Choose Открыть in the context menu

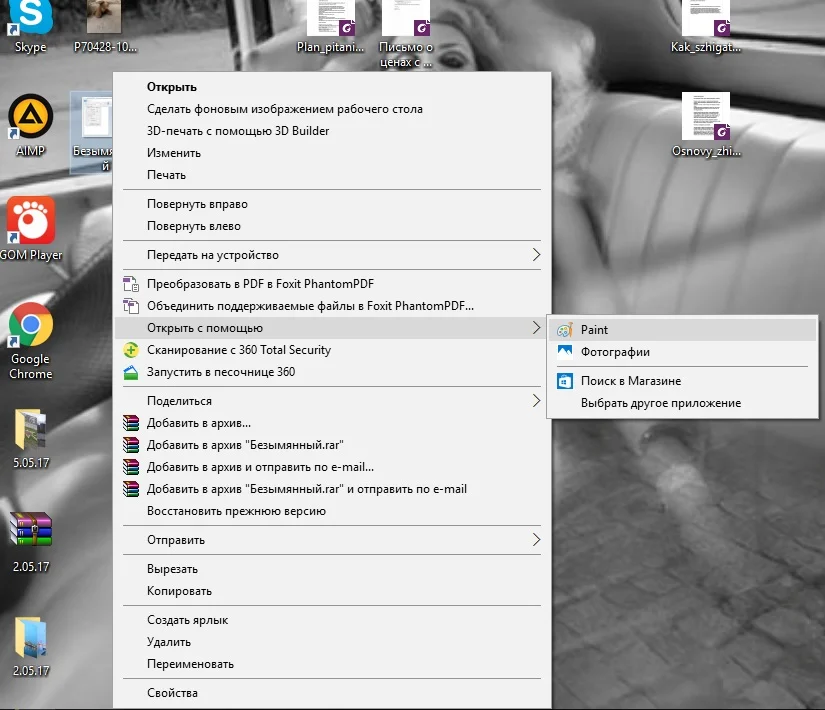[332, 87]
